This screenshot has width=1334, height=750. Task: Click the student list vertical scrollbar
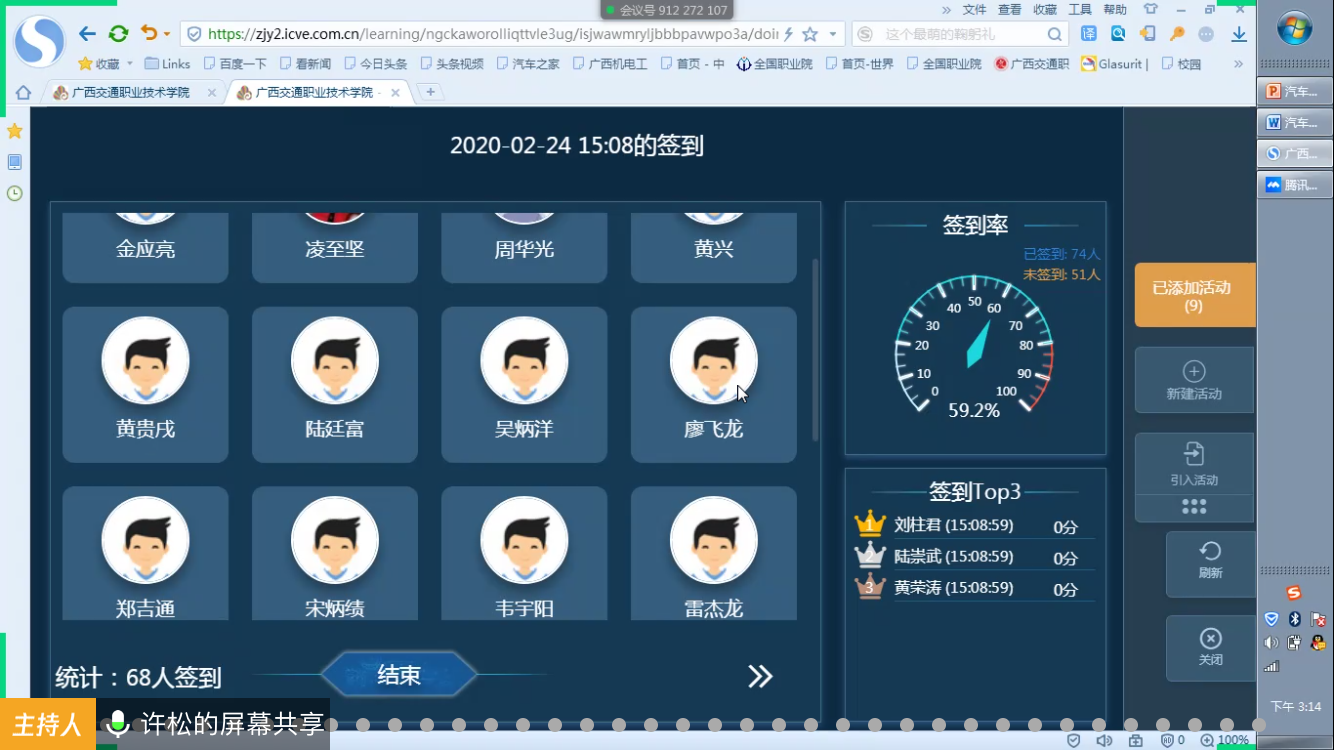coord(815,350)
